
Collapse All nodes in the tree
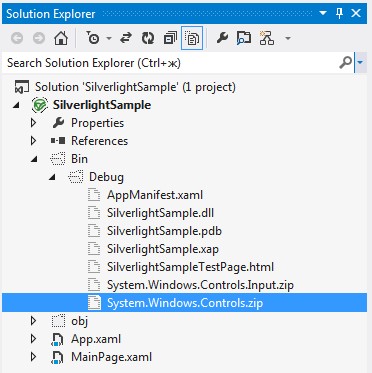(170, 39)
